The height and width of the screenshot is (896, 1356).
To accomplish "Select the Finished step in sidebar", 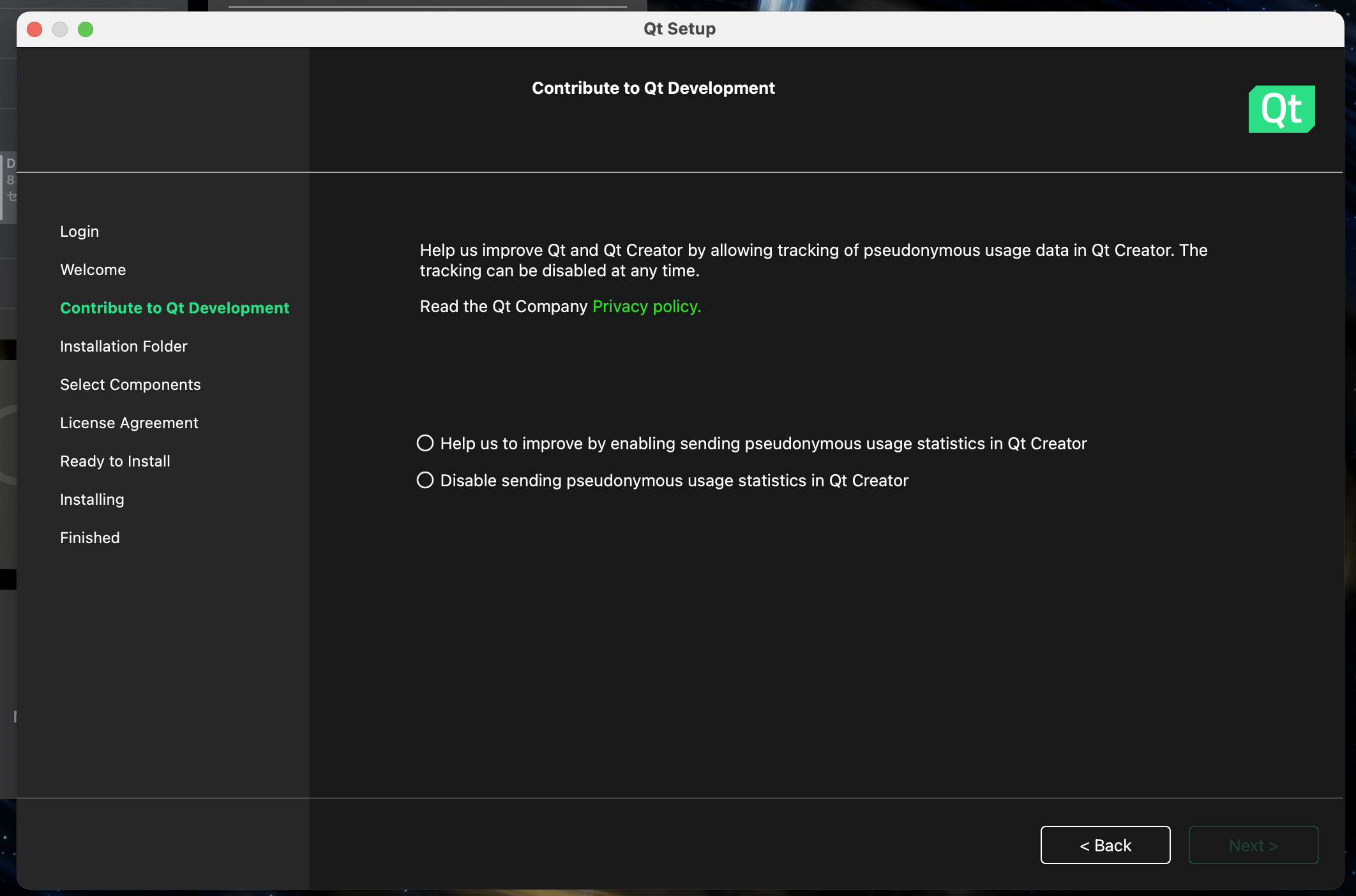I will pos(89,537).
